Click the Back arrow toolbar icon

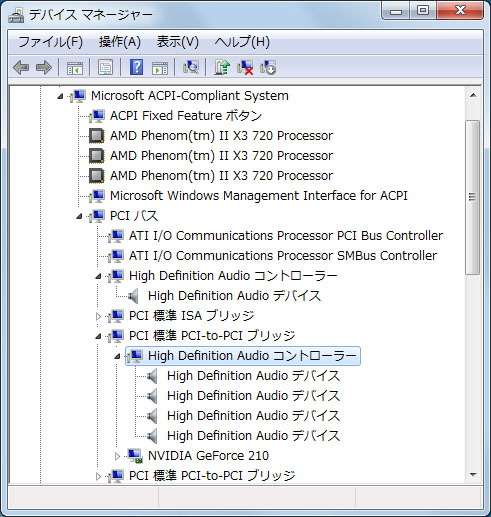click(x=21, y=67)
